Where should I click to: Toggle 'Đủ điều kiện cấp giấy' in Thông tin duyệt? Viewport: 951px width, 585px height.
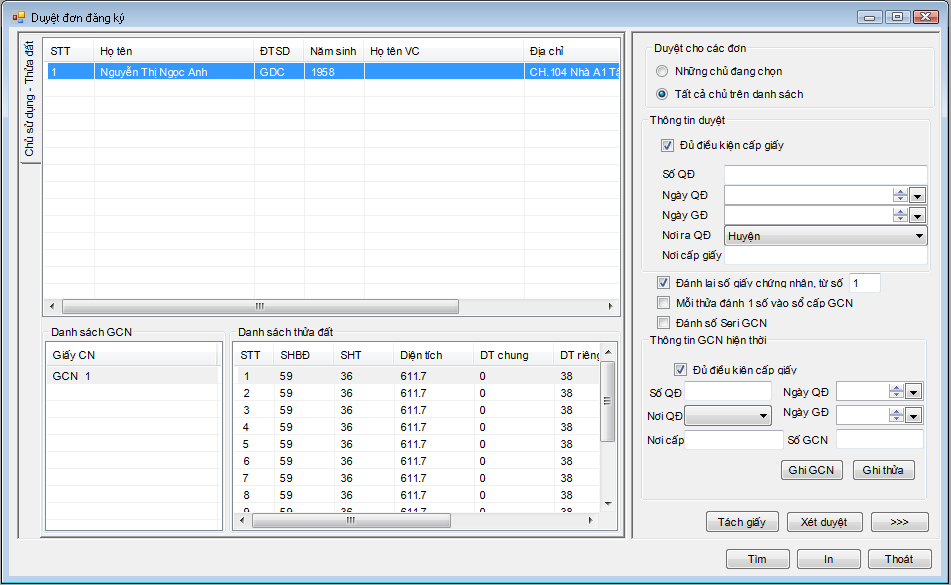pos(668,145)
